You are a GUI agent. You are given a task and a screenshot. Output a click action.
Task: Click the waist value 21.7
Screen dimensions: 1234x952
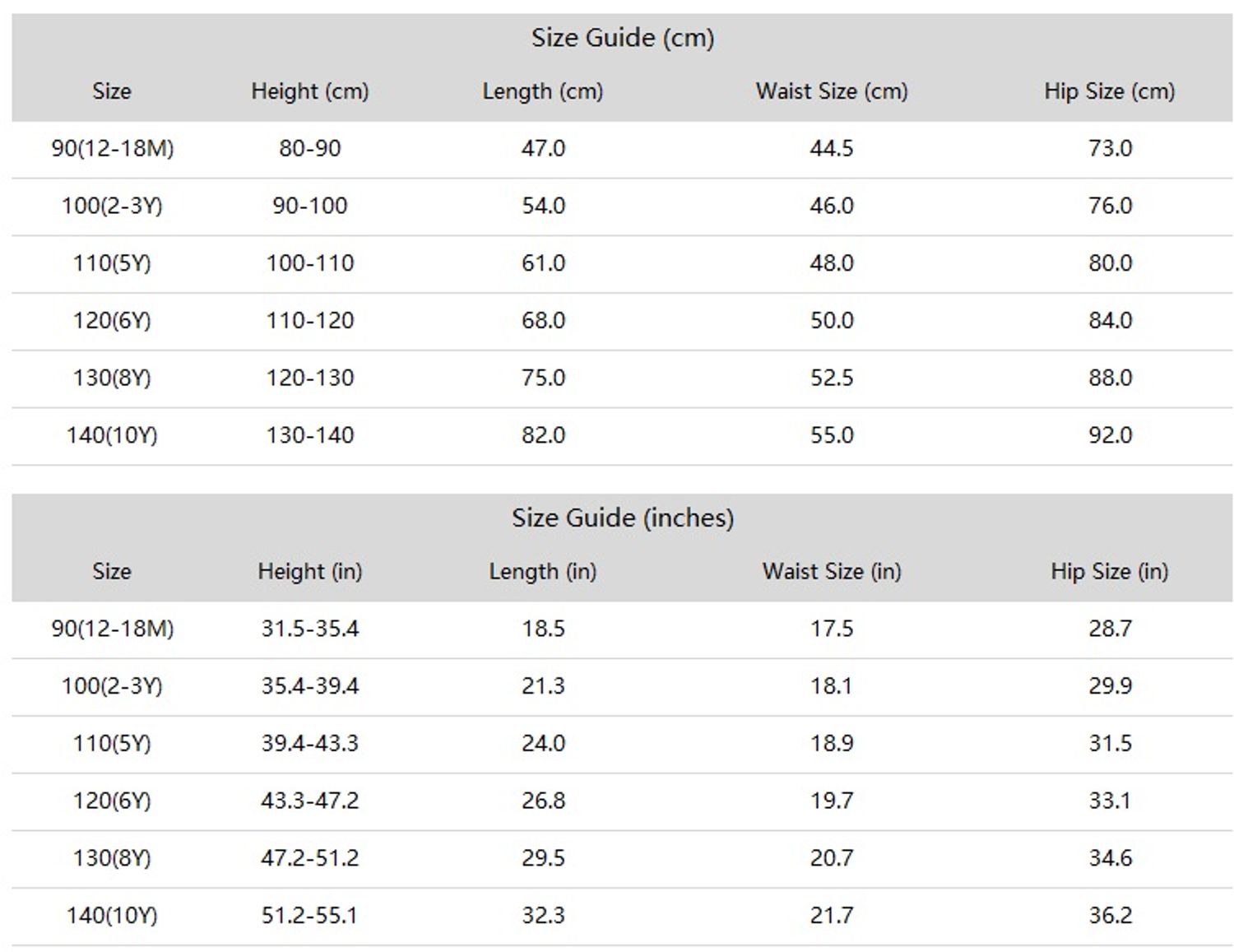(832, 915)
